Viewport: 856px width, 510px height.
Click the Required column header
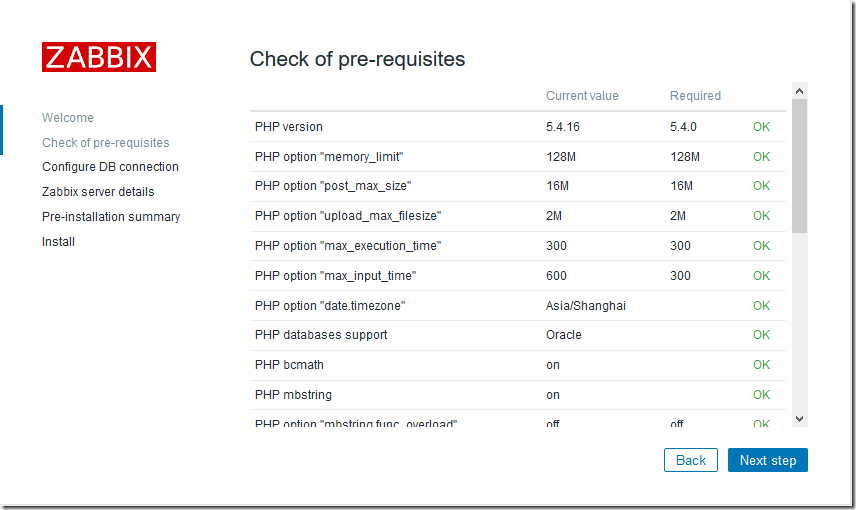(x=695, y=96)
